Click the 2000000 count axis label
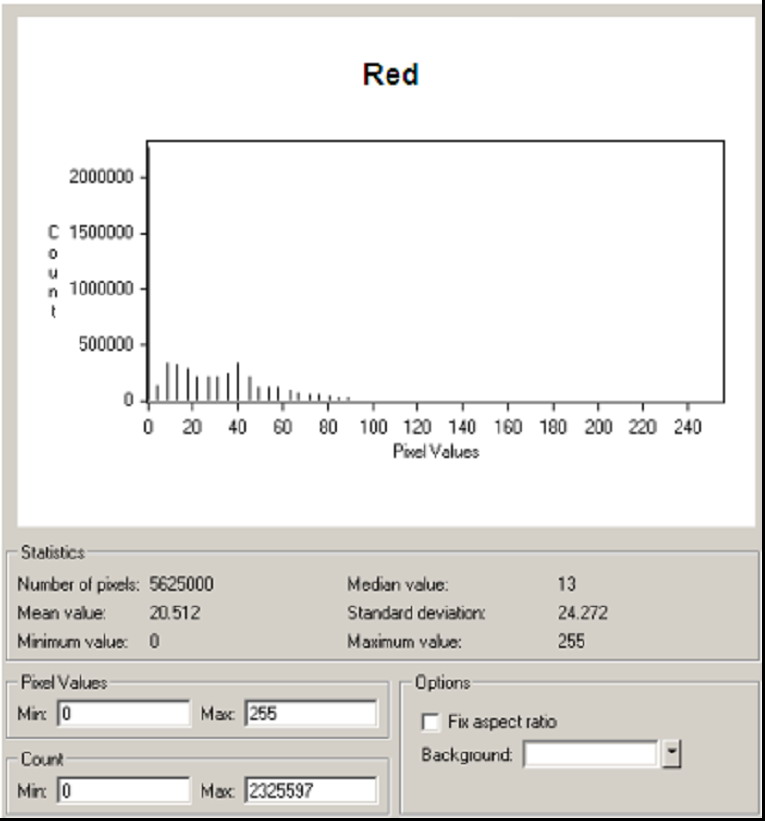The height and width of the screenshot is (821, 765). pyautogui.click(x=101, y=177)
